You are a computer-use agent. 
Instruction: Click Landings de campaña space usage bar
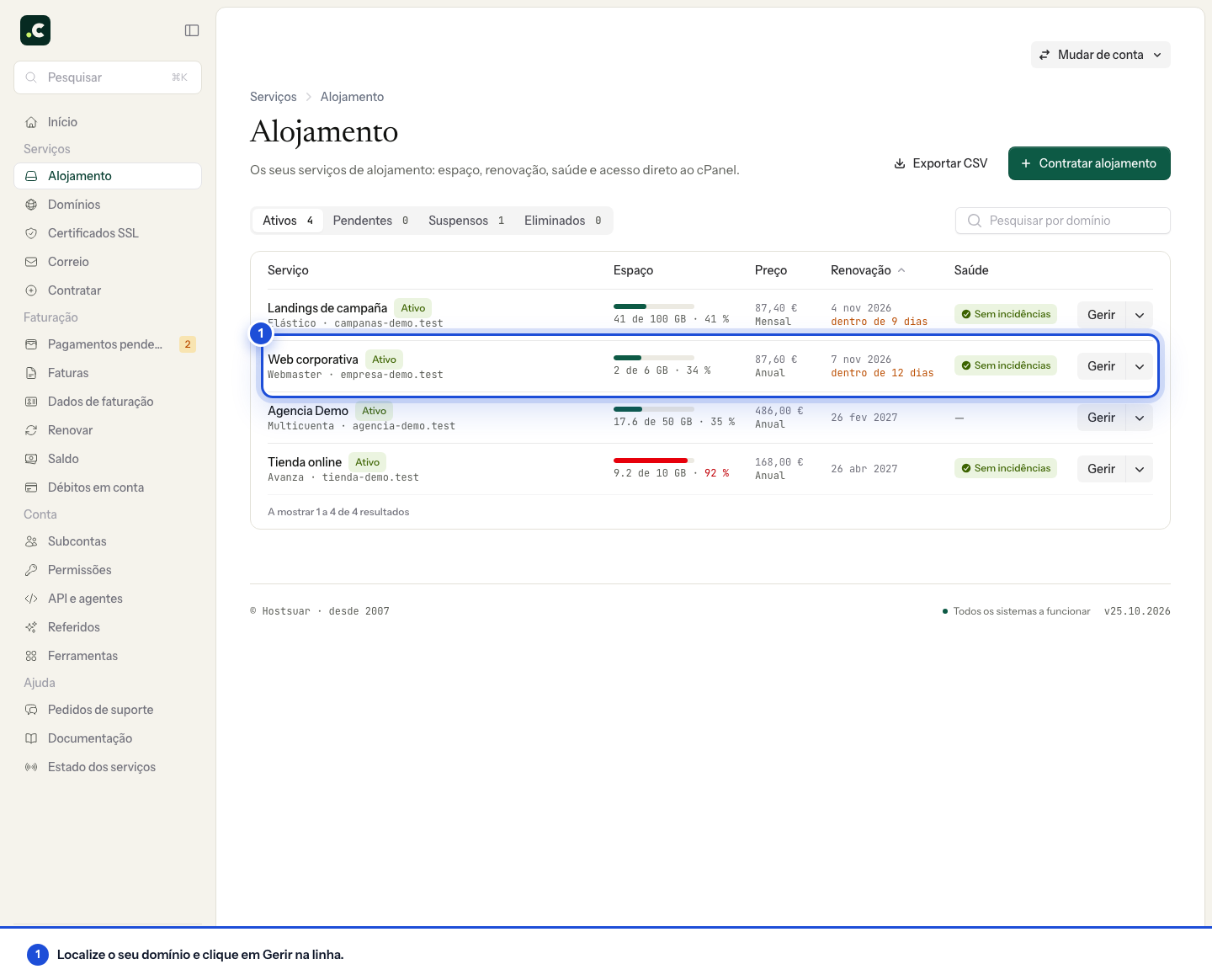(x=654, y=306)
